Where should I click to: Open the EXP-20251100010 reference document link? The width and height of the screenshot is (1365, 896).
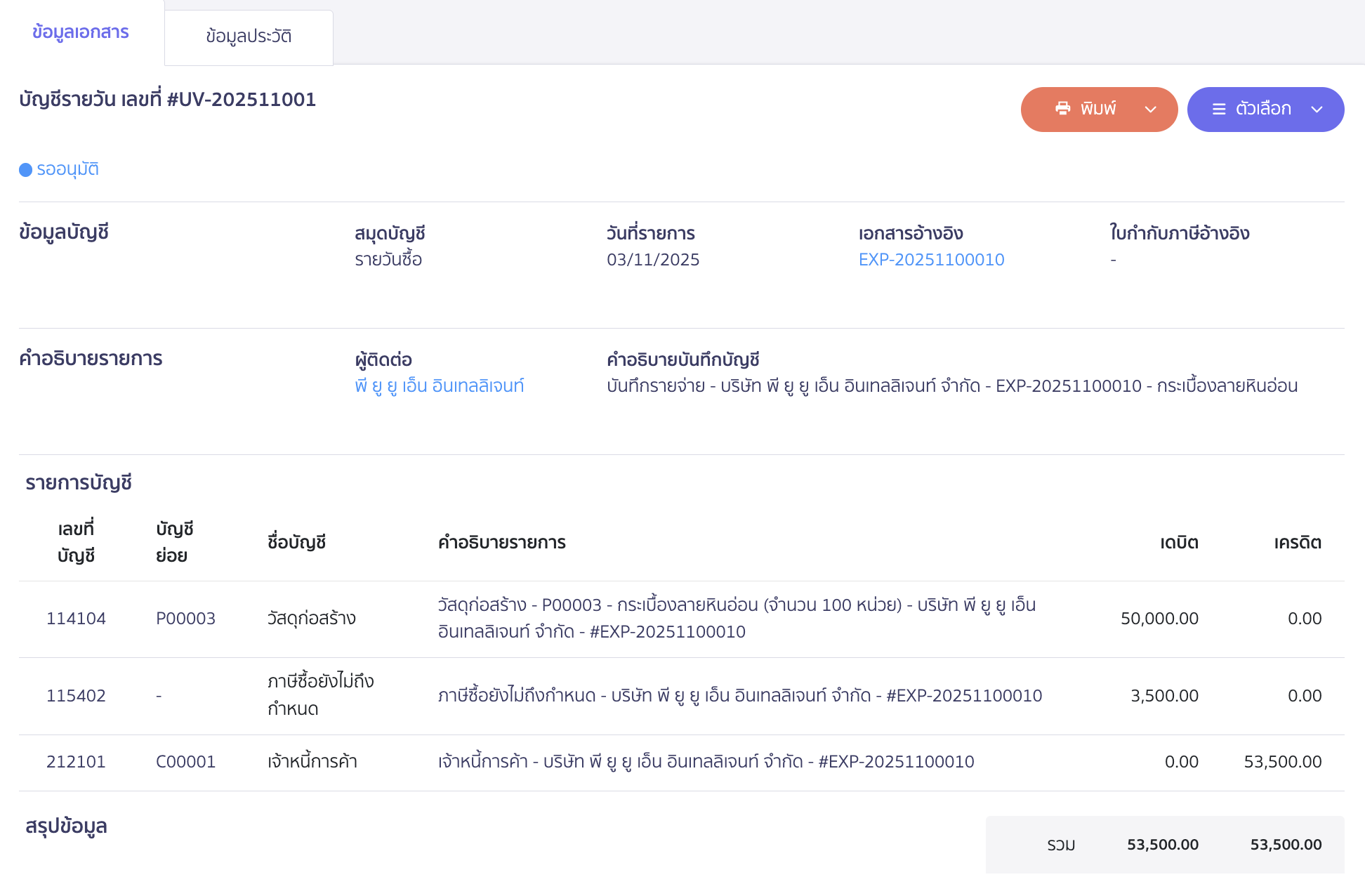click(x=932, y=259)
